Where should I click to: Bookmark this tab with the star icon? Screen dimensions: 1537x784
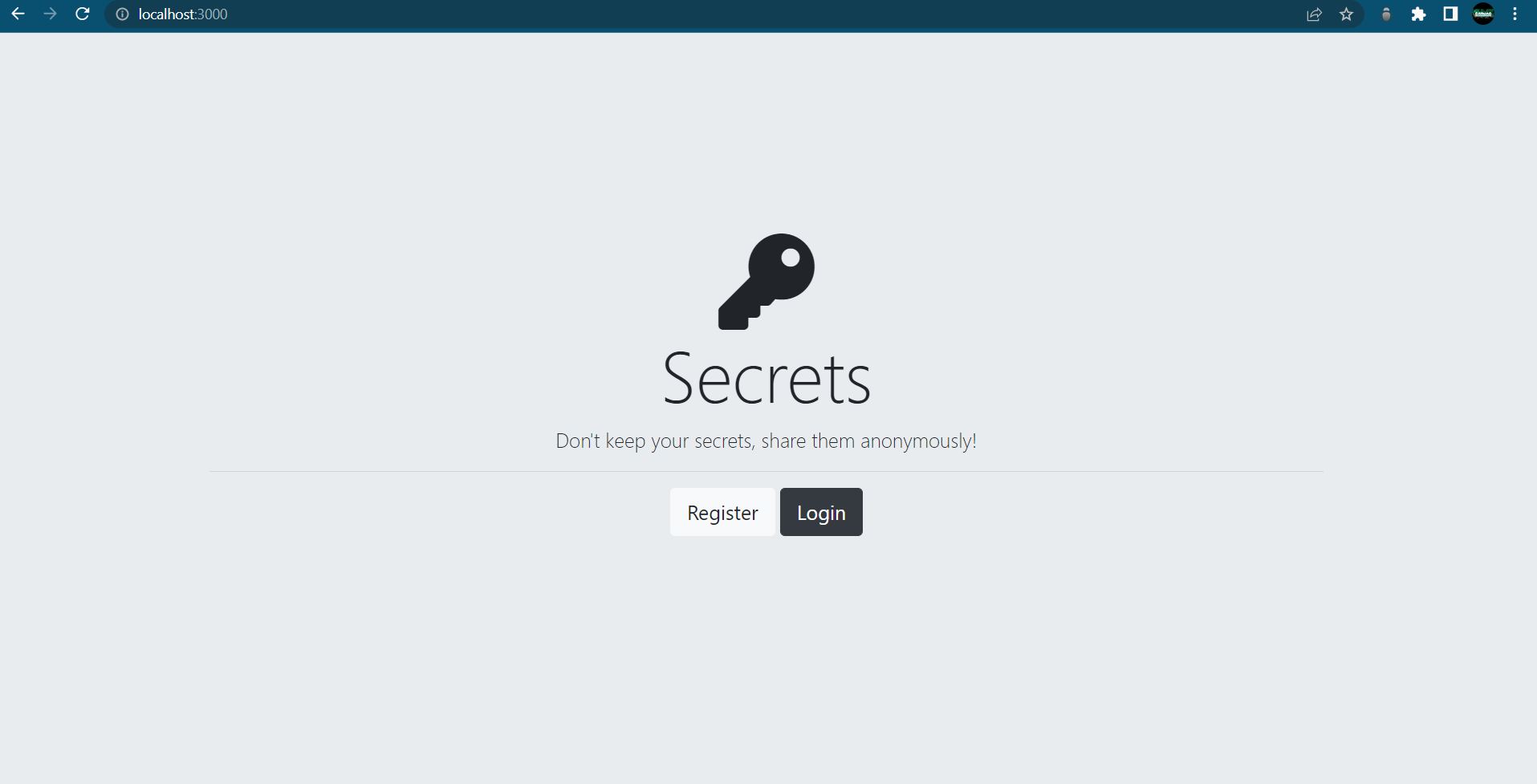coord(1346,14)
